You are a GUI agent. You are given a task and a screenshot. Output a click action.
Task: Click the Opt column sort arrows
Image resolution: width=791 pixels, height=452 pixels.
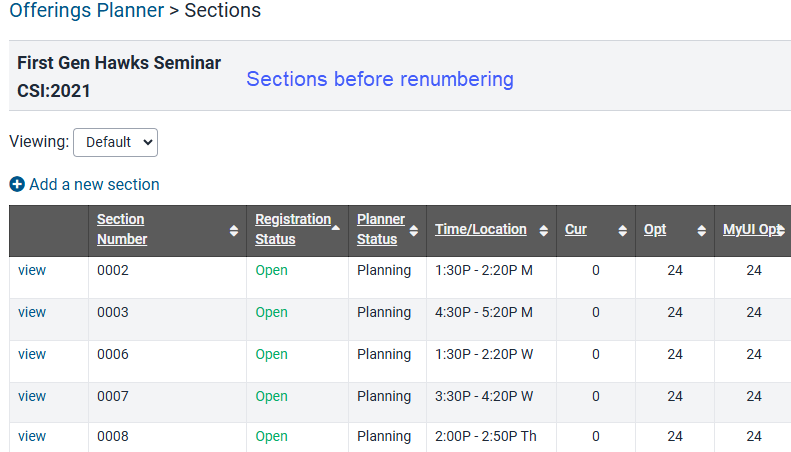point(701,231)
